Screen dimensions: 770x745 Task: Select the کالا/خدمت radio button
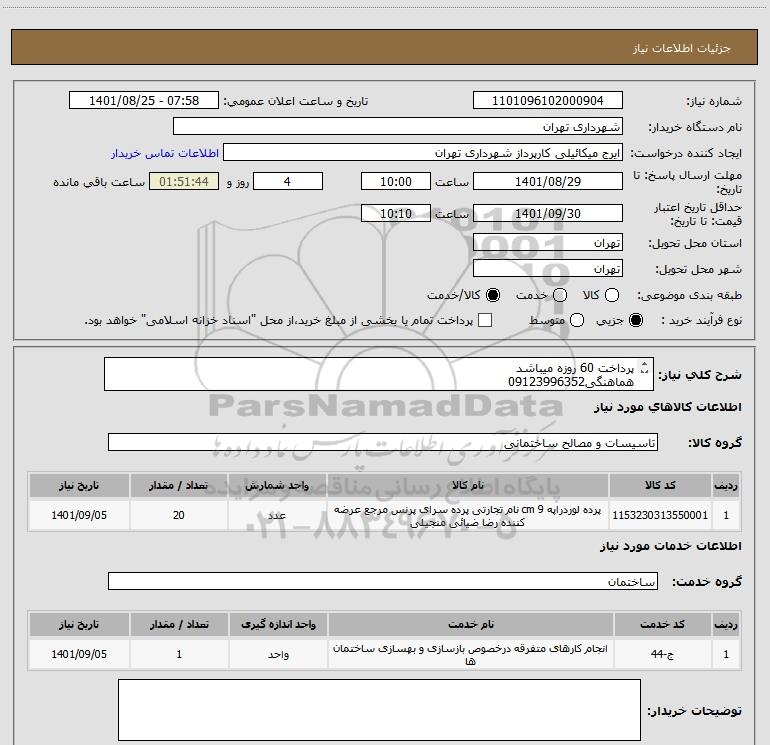pos(493,295)
